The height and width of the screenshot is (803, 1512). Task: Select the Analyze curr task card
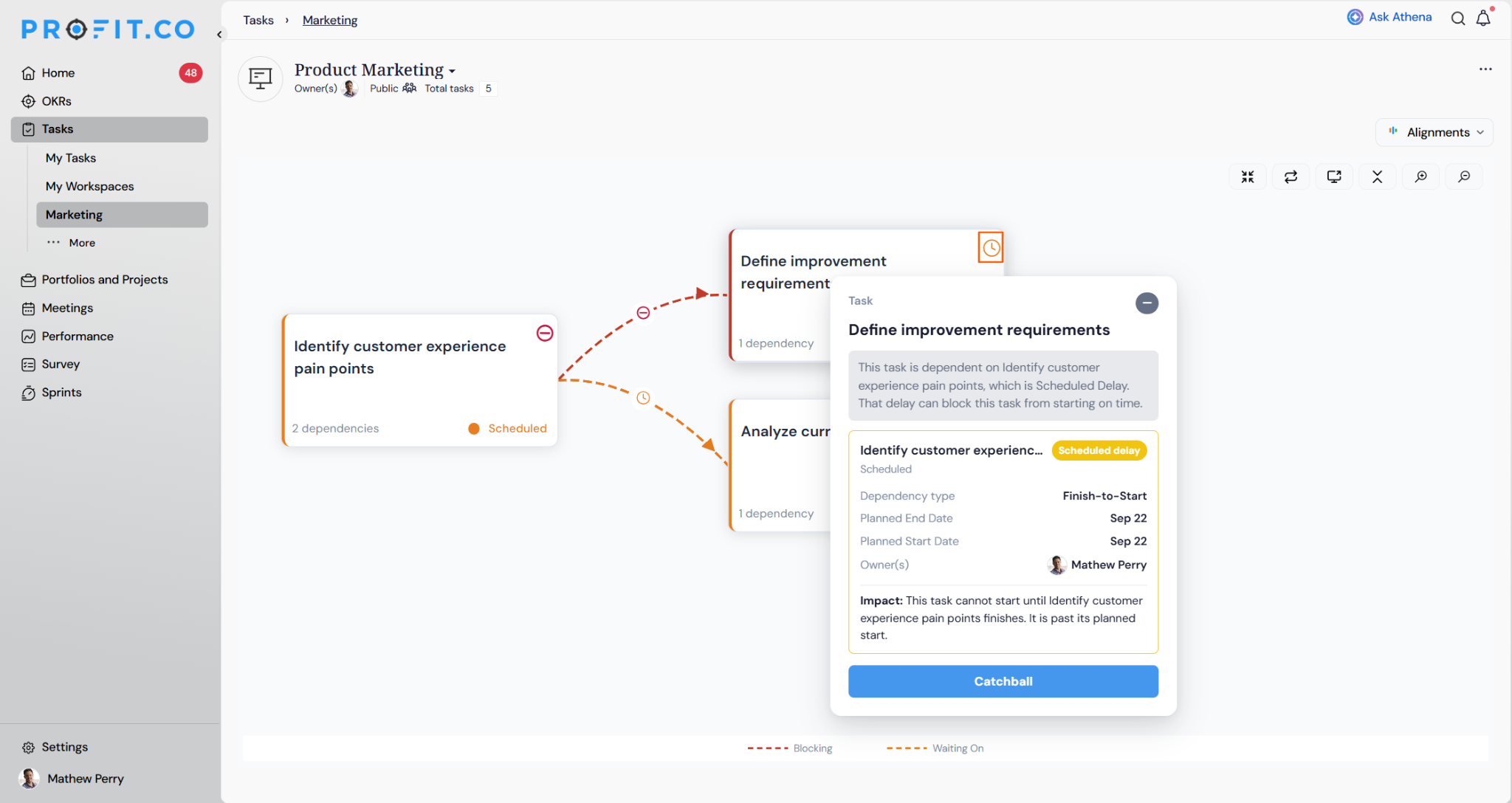point(780,465)
